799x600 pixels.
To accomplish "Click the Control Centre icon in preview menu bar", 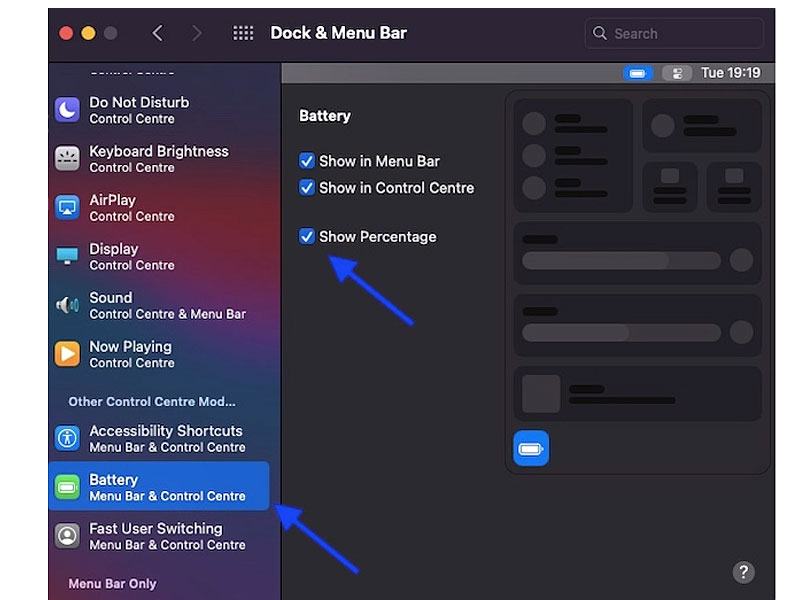I will click(x=677, y=73).
